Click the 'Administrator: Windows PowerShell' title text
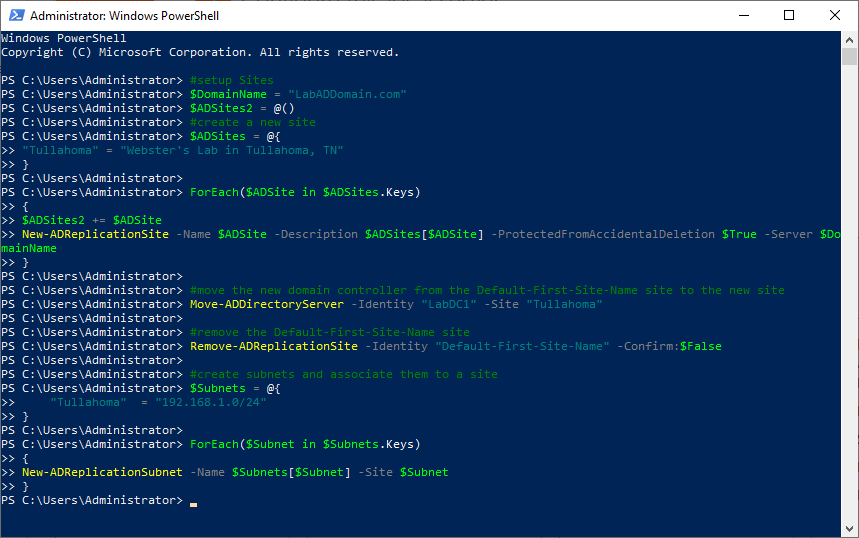859x538 pixels. pyautogui.click(x=124, y=16)
